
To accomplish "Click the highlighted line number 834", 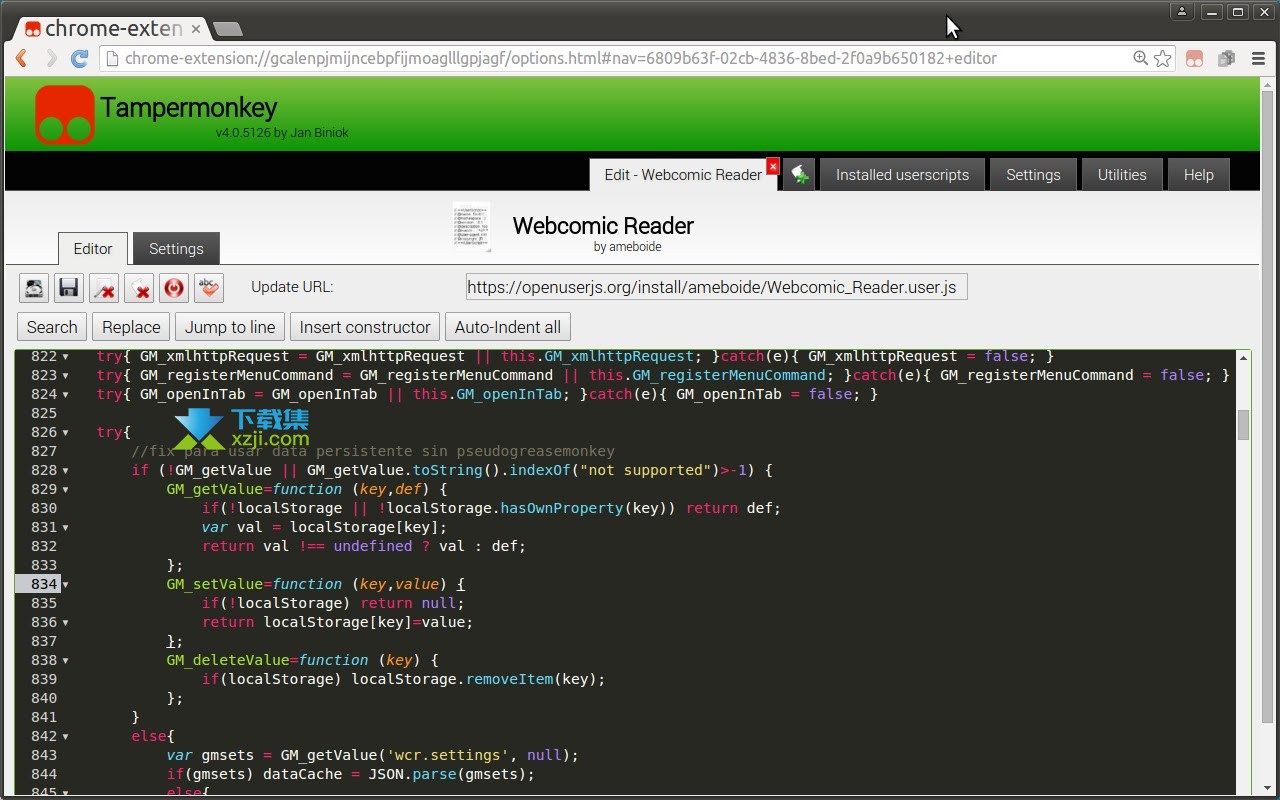I will point(43,584).
